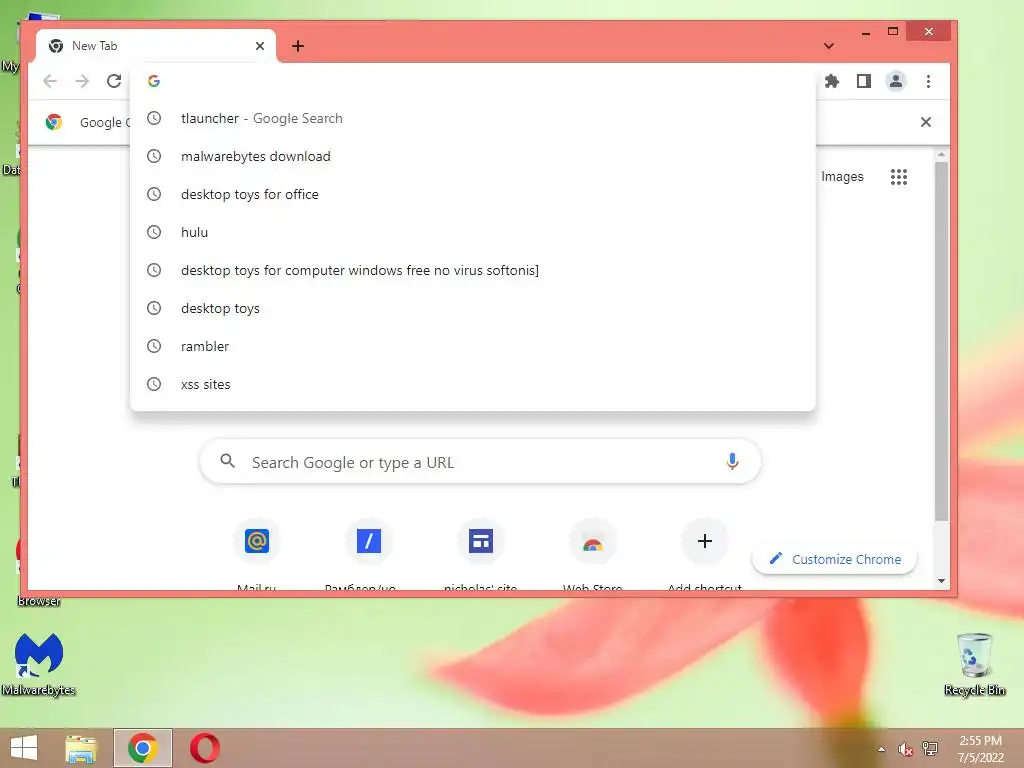Dismiss the Google Chrome infobar
This screenshot has height=768, width=1024.
tap(925, 122)
